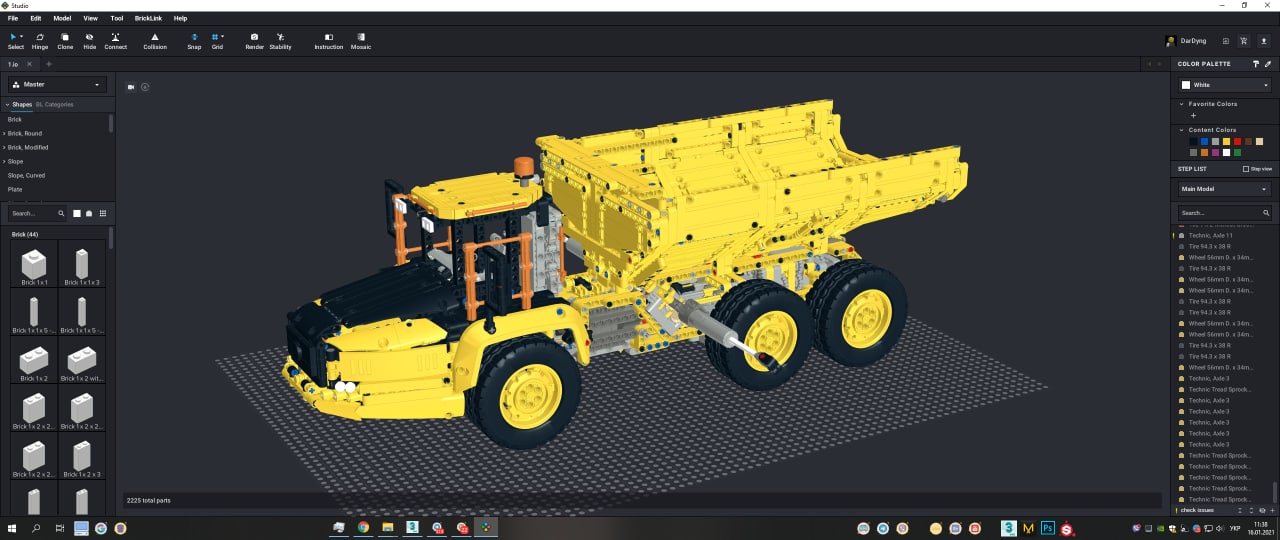This screenshot has height=540, width=1280.
Task: Open the shopping cart icon near username
Action: tap(1243, 41)
